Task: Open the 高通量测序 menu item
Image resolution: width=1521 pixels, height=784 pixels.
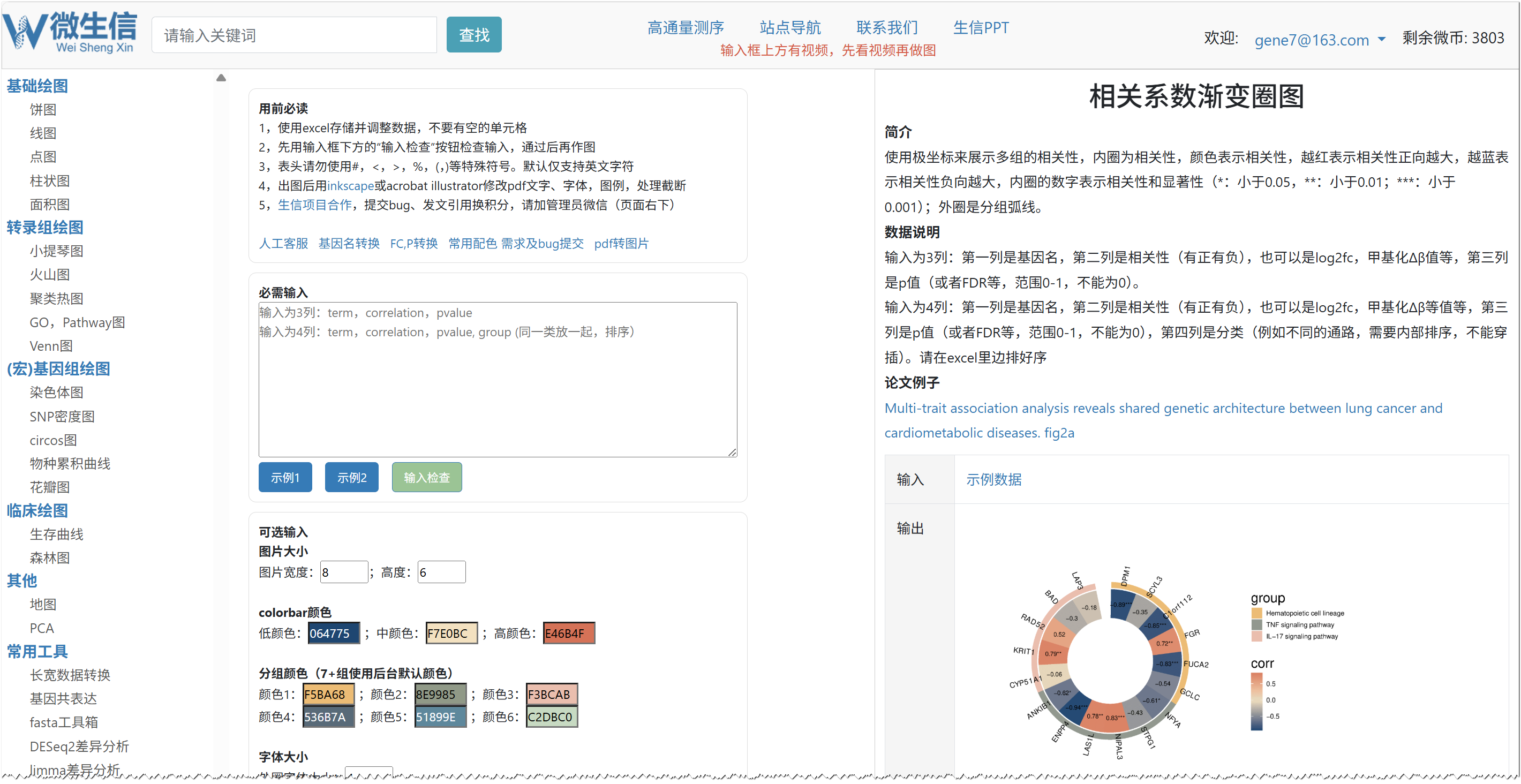Action: tap(685, 27)
